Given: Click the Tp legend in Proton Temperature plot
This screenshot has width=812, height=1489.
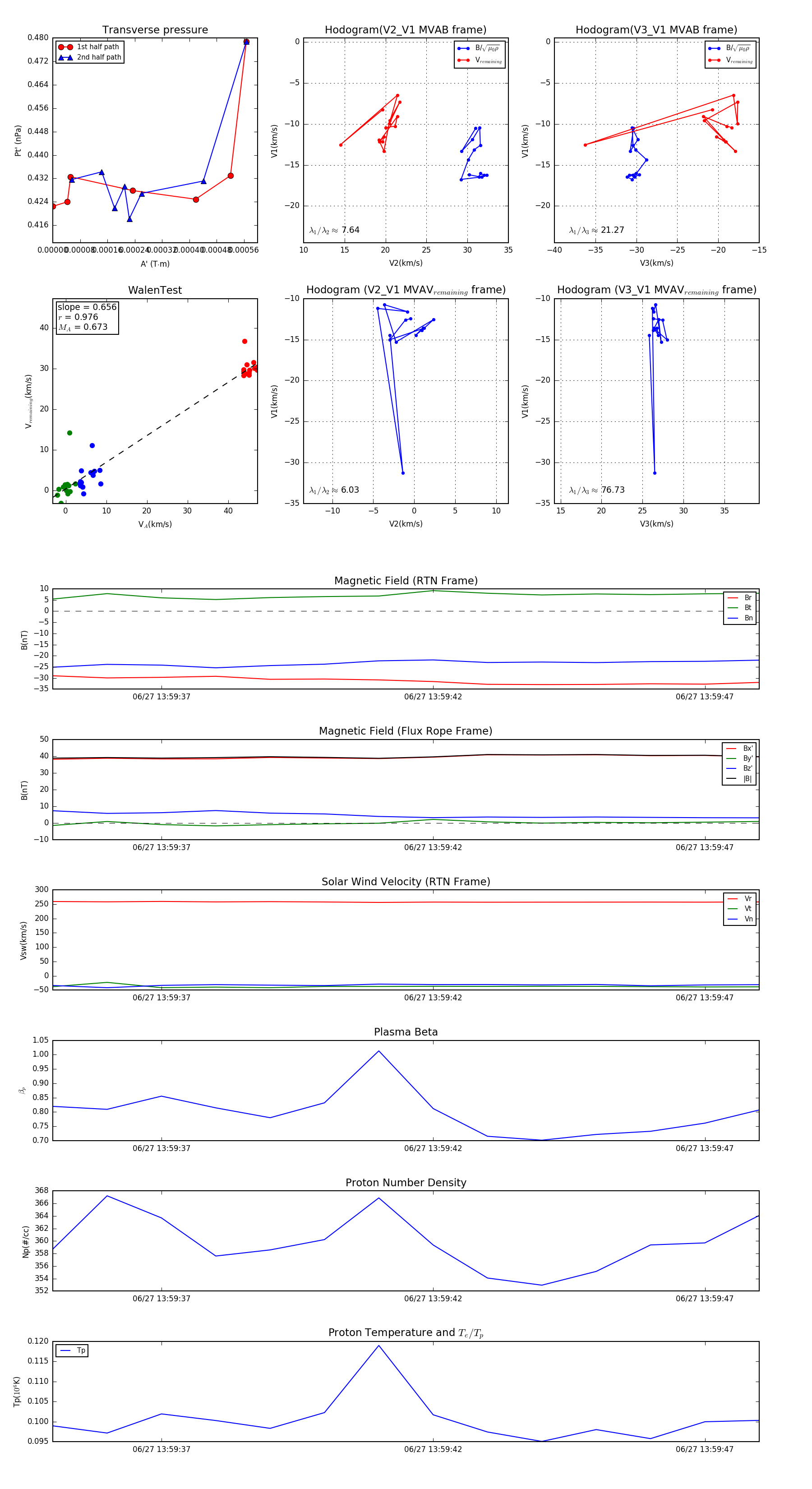Looking at the screenshot, I should click(72, 1350).
